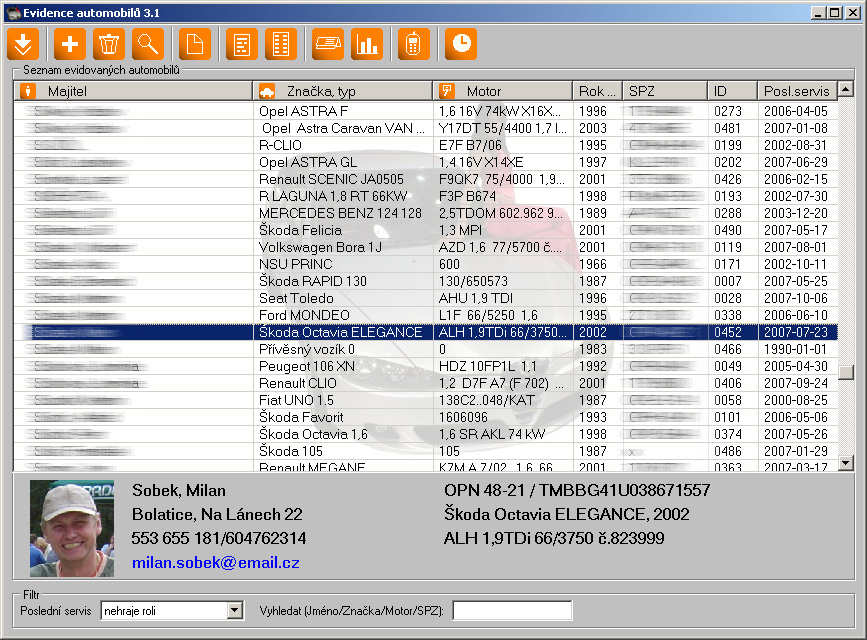Select the Peugeot 106 XN row
This screenshot has width=867, height=640.
click(426, 366)
